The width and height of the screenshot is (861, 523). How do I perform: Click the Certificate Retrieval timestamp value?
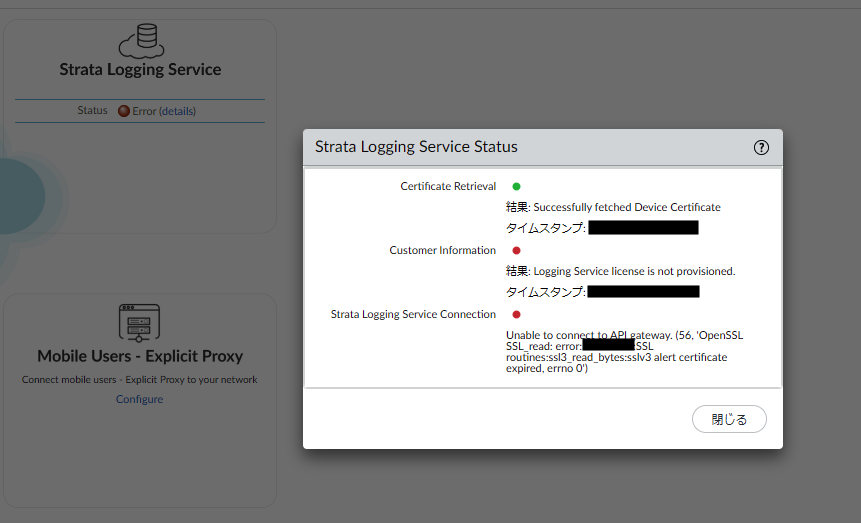[643, 228]
